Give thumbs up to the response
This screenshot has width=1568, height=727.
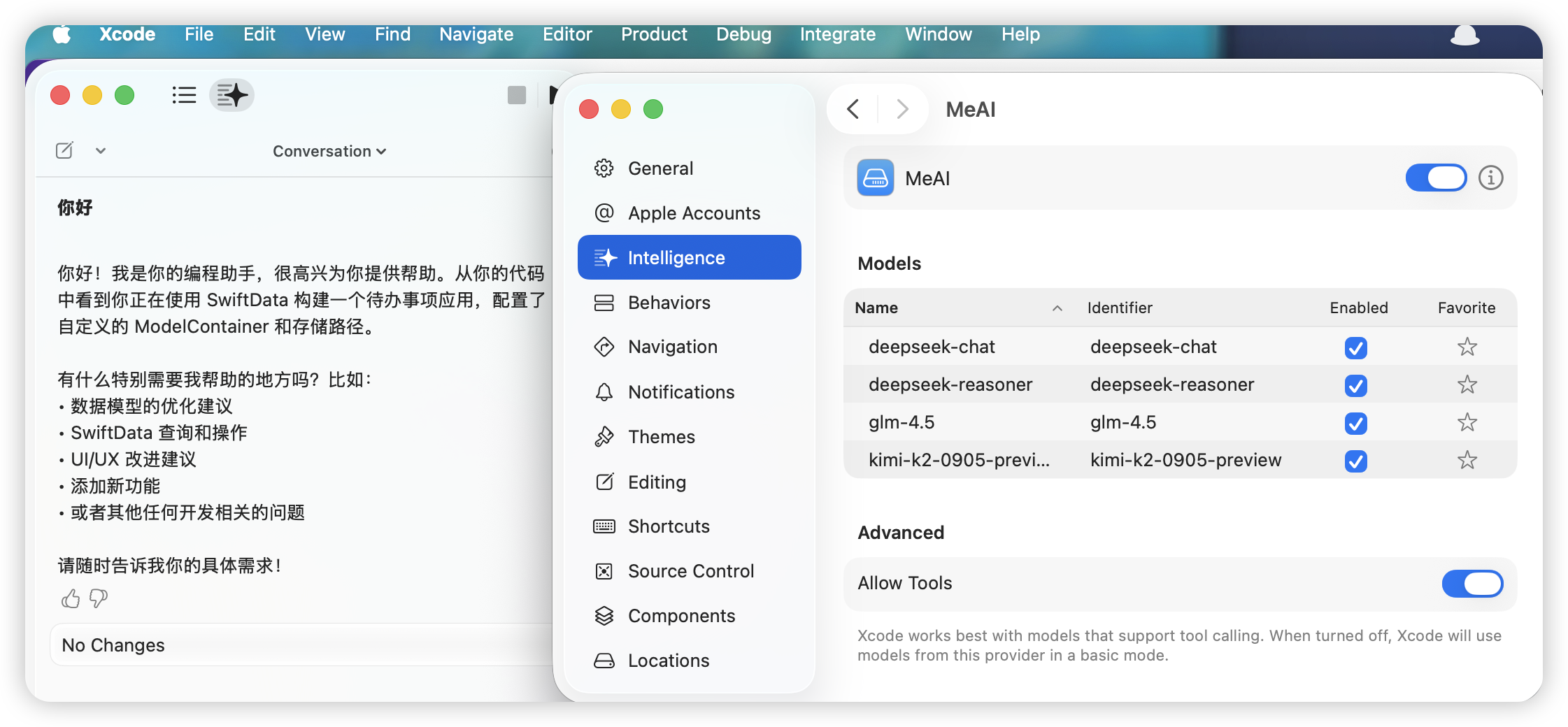click(x=71, y=598)
